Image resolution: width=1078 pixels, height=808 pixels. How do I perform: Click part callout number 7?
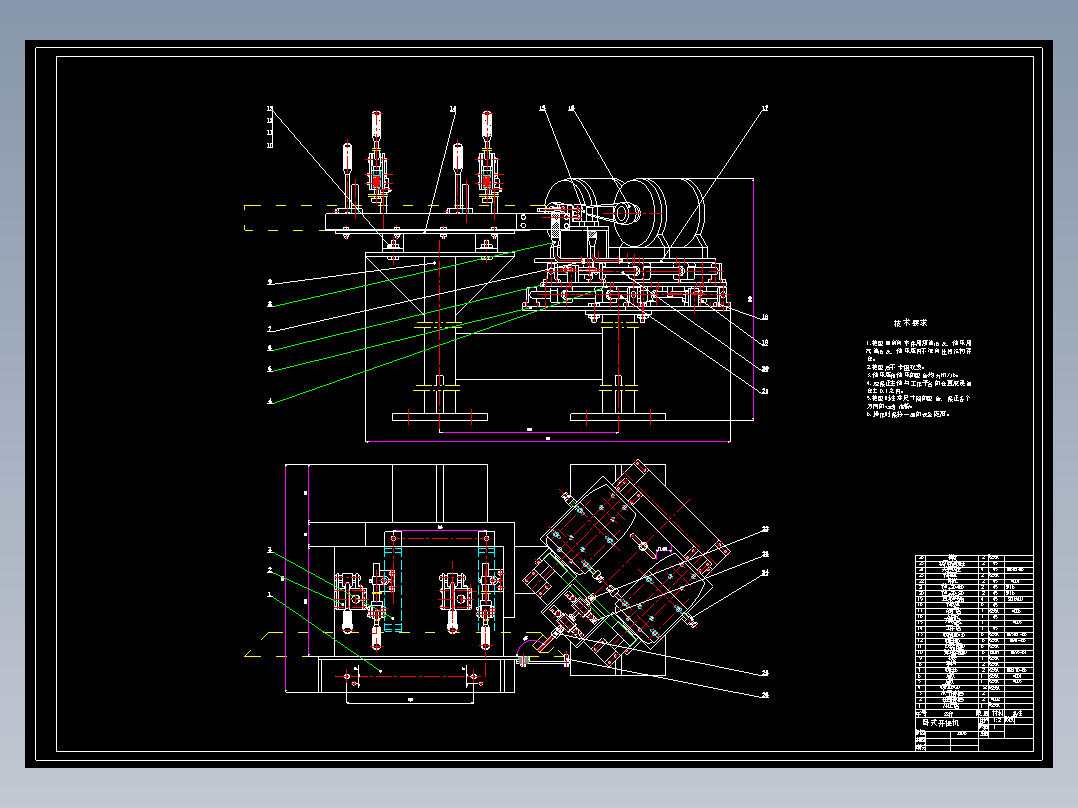click(270, 329)
